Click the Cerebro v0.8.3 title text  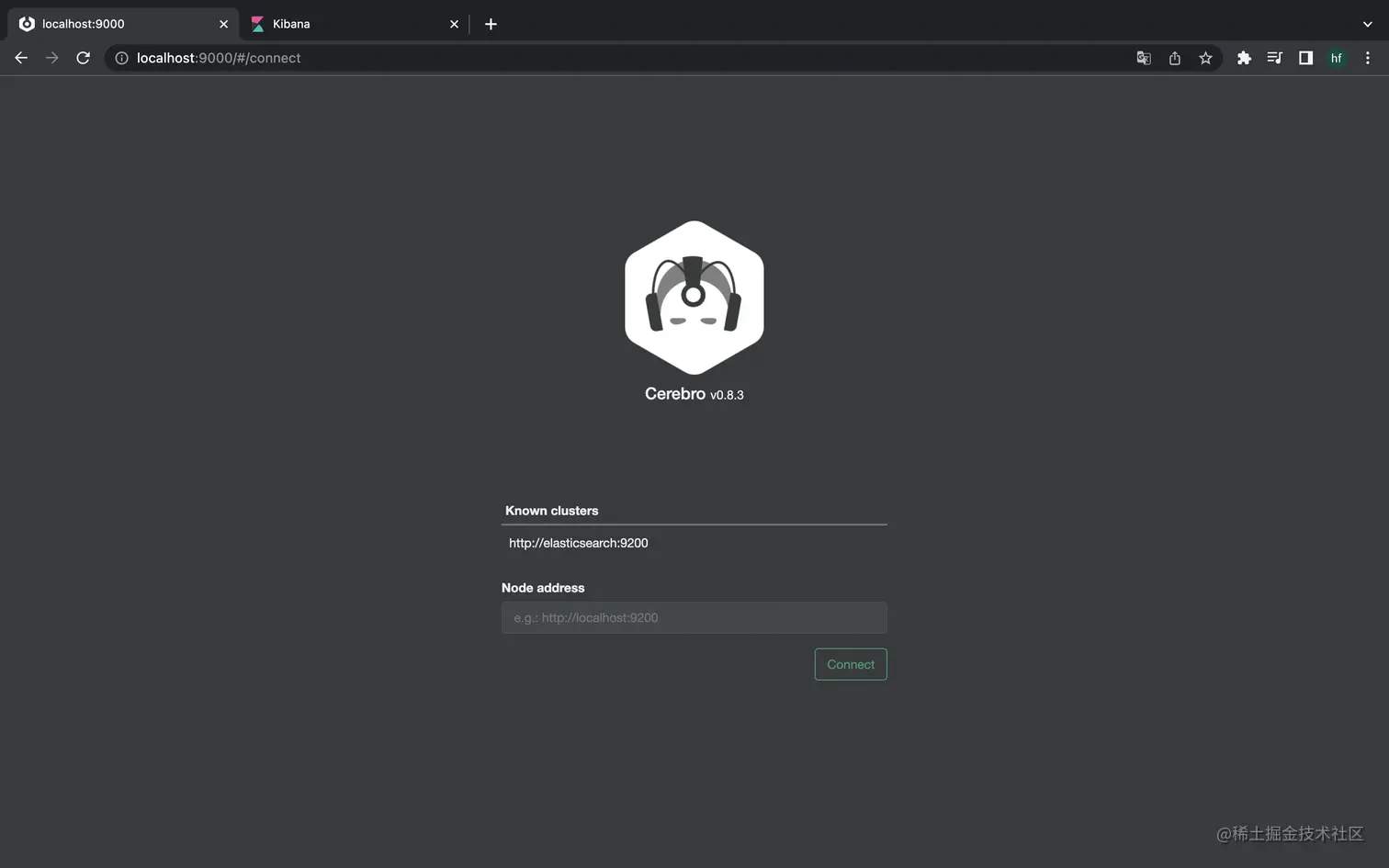(694, 394)
